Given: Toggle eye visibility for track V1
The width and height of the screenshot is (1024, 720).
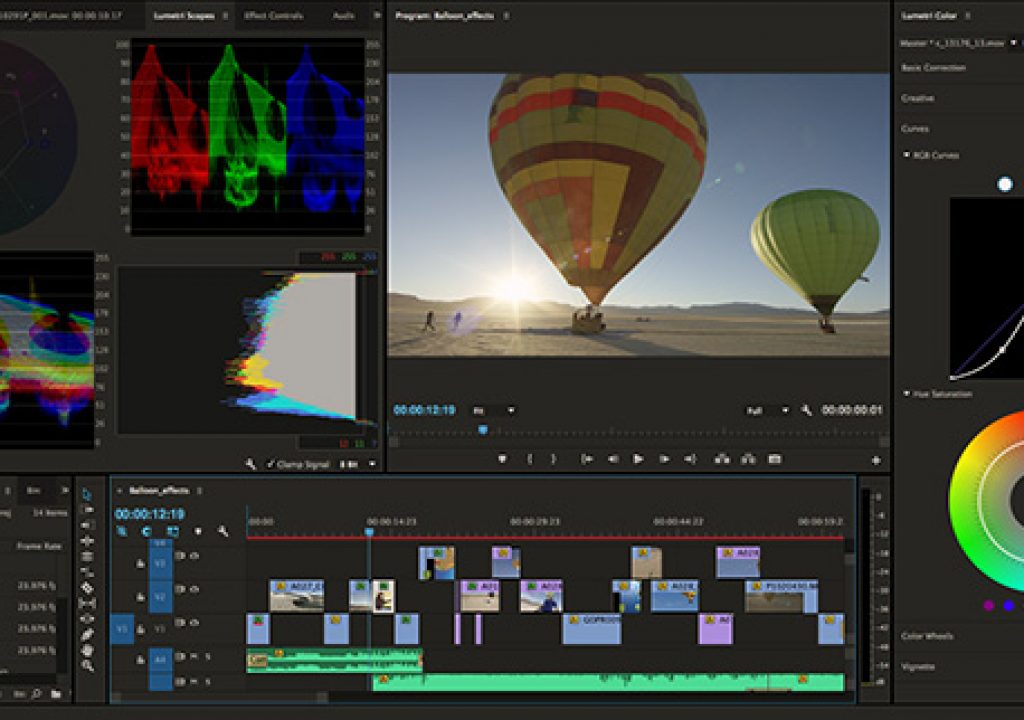Looking at the screenshot, I should point(195,623).
